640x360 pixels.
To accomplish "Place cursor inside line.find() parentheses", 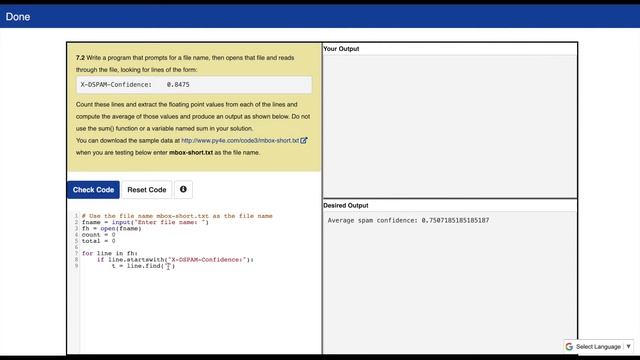I will (168, 266).
